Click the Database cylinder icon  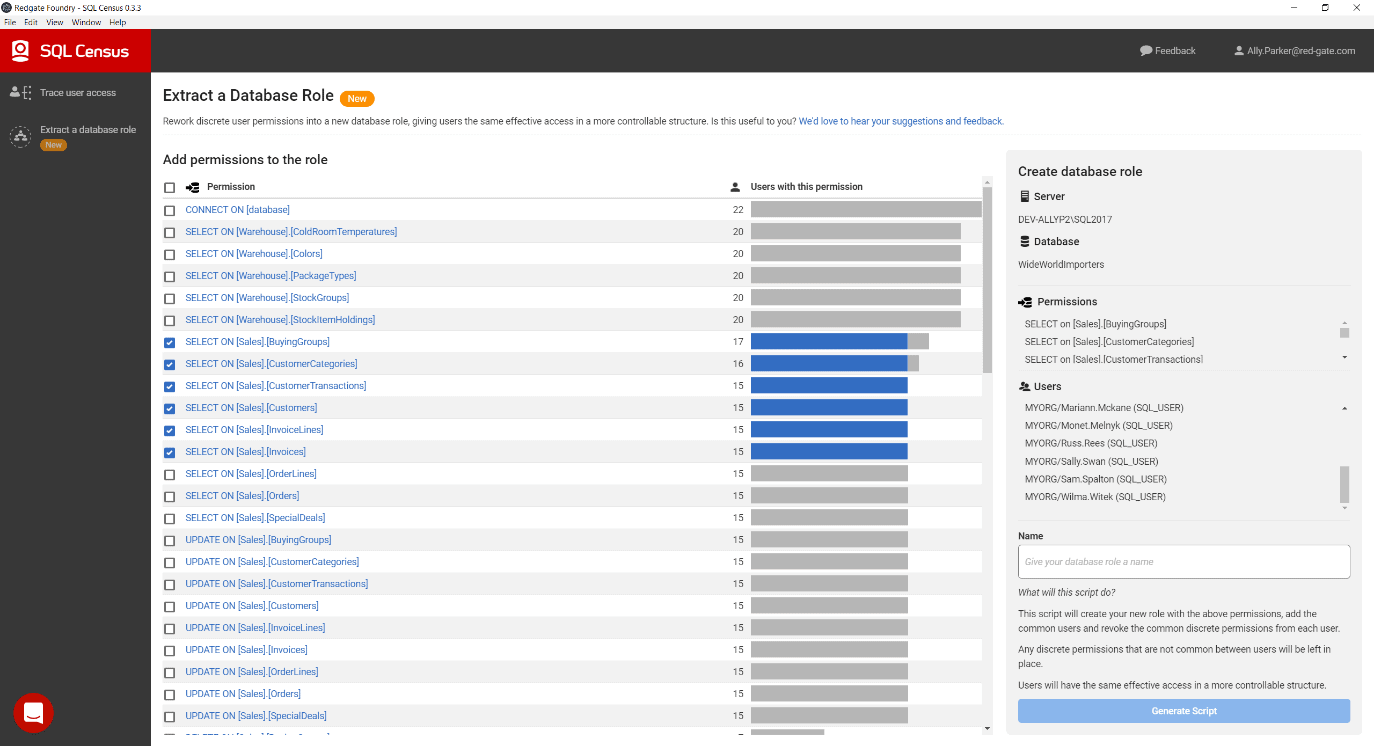coord(1024,241)
